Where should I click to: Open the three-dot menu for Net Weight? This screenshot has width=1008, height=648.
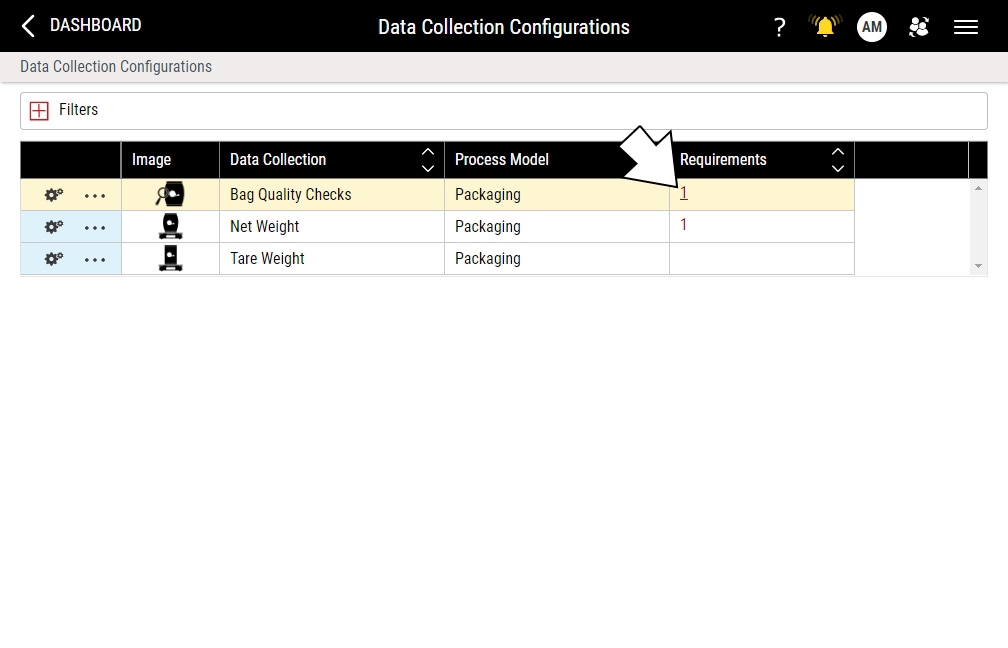95,227
